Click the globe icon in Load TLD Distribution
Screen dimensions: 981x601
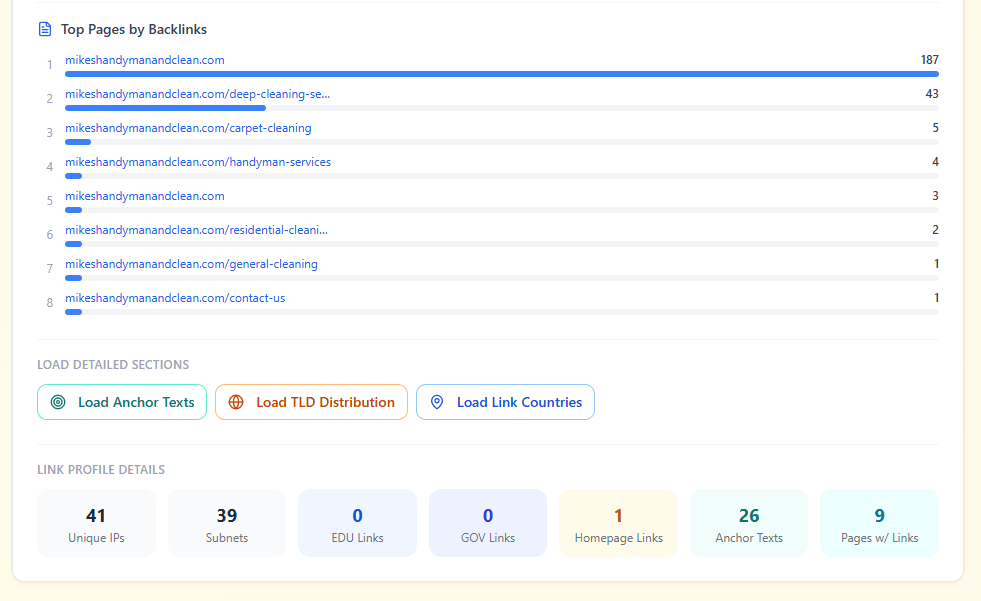point(237,401)
